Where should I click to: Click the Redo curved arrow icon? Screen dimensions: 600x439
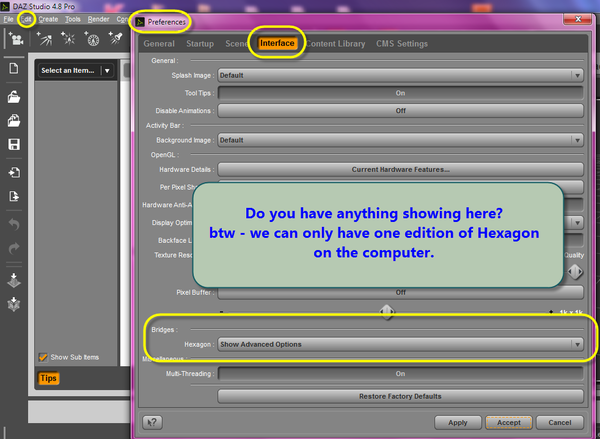tap(14, 248)
